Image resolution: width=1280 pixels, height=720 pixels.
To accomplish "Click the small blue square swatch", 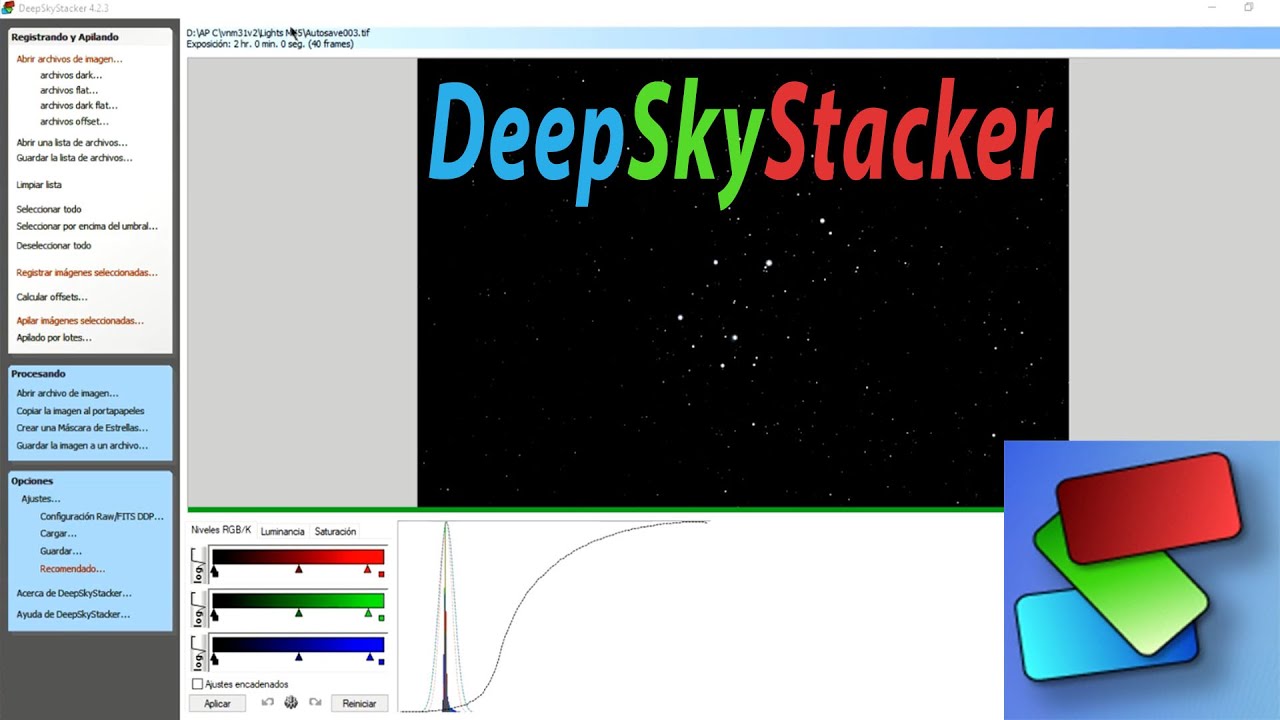I will [x=381, y=662].
